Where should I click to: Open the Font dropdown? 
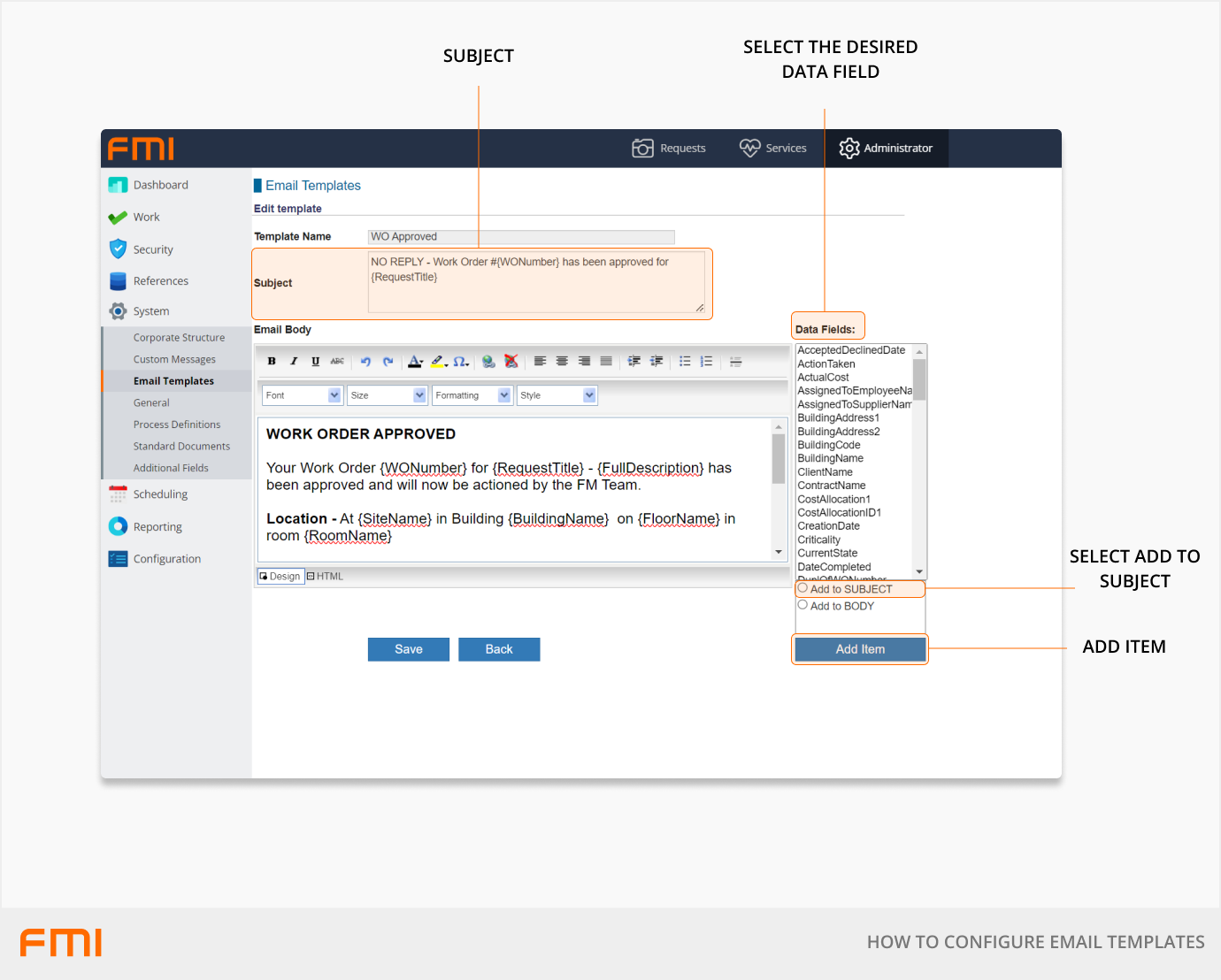click(x=302, y=395)
